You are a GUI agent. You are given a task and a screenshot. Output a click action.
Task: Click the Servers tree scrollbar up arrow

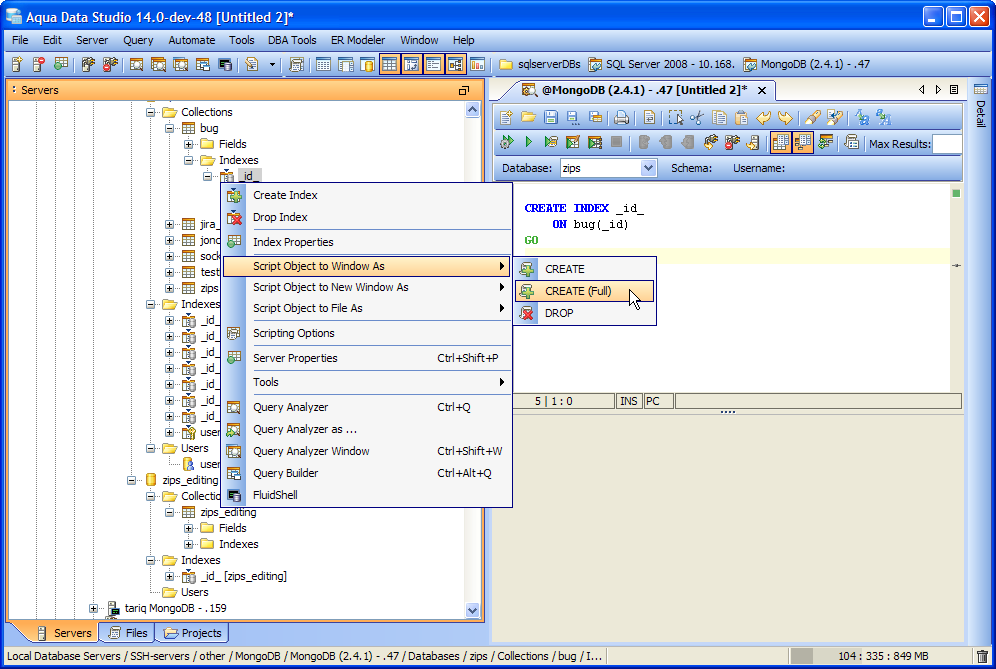(x=472, y=110)
